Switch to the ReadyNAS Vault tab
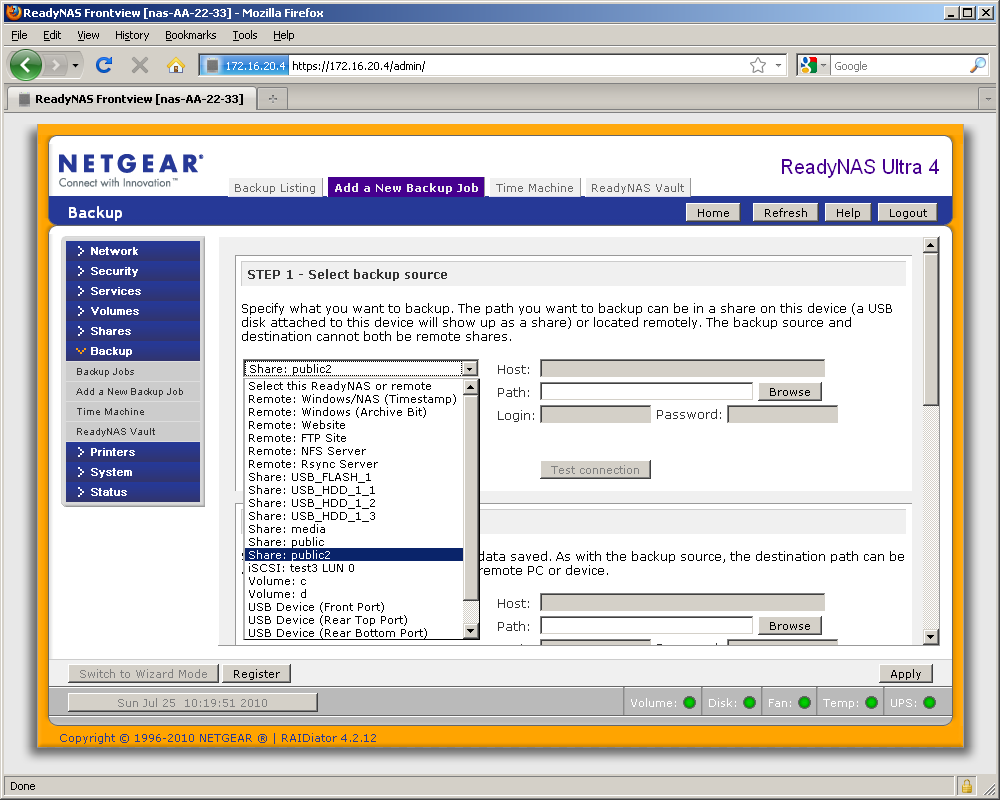1000x800 pixels. click(637, 188)
